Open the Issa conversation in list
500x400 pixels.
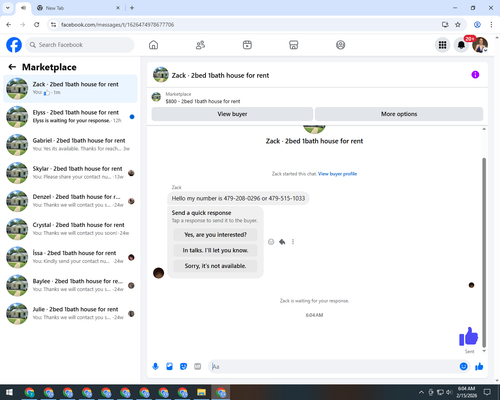tap(70, 257)
